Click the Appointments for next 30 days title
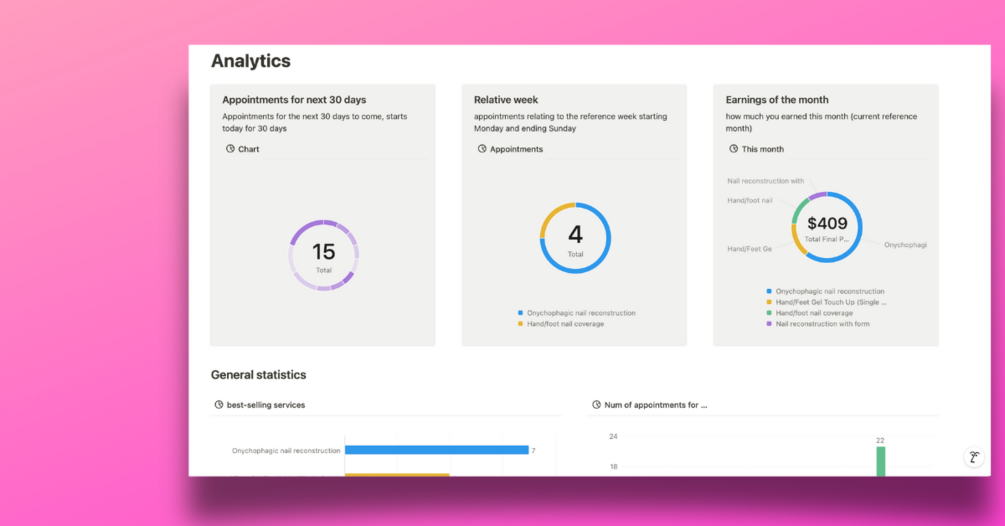This screenshot has width=1005, height=526. coord(294,100)
